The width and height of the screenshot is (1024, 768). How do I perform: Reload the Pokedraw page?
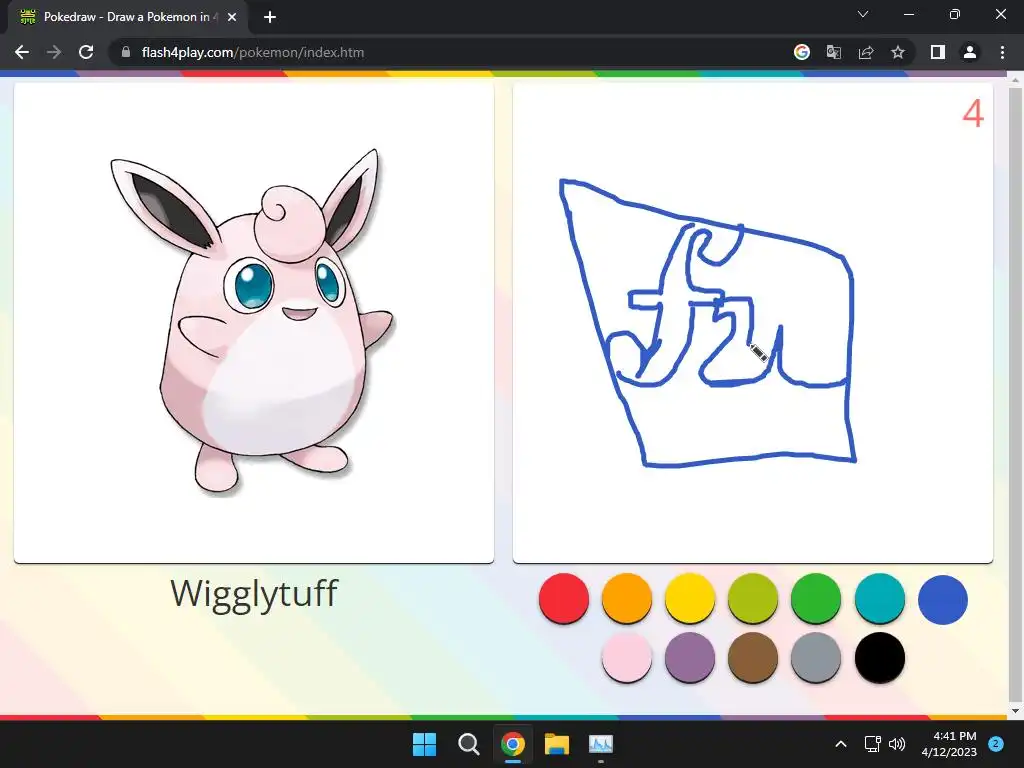[x=86, y=52]
